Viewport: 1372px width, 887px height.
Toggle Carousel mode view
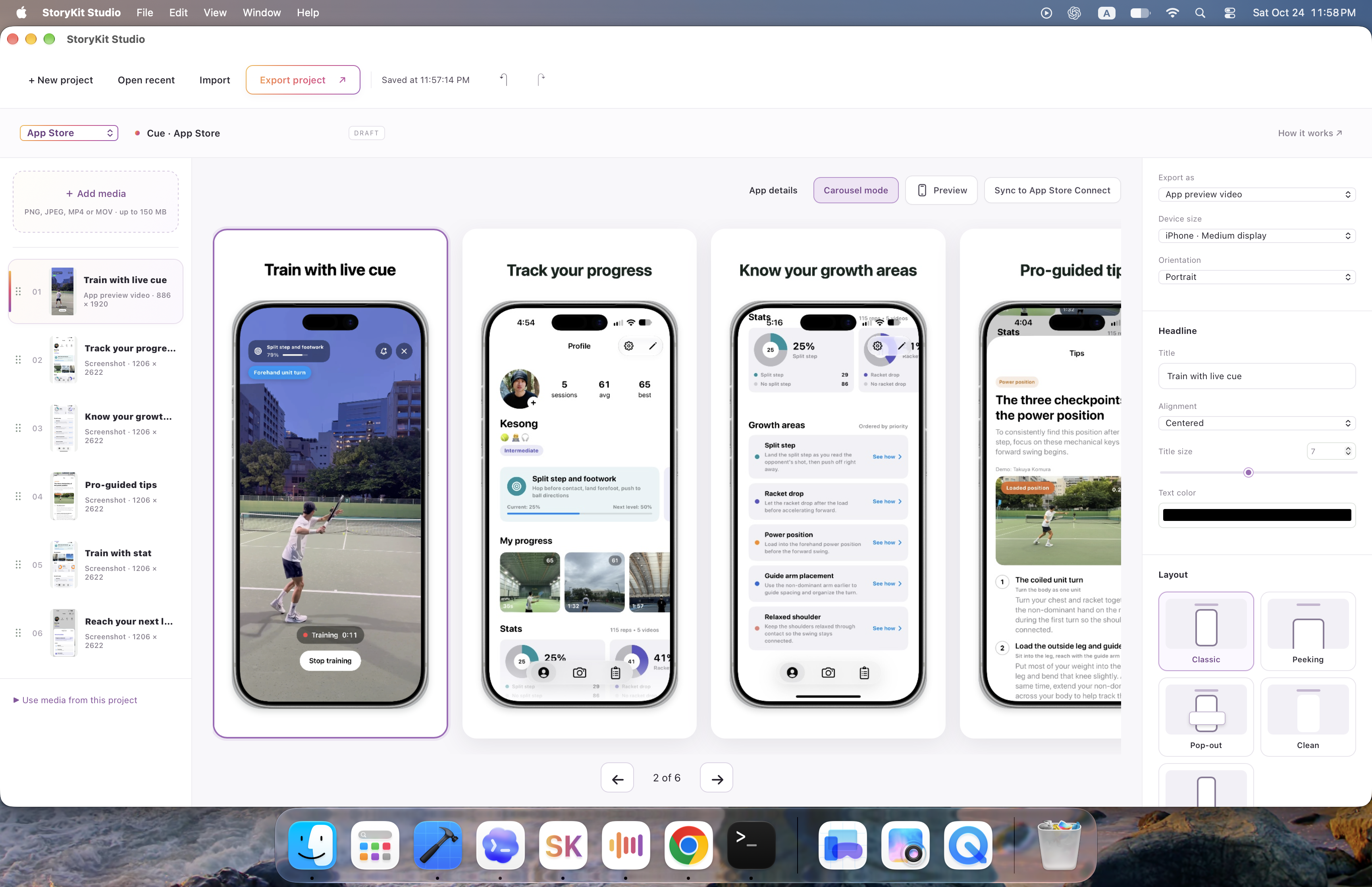point(856,190)
